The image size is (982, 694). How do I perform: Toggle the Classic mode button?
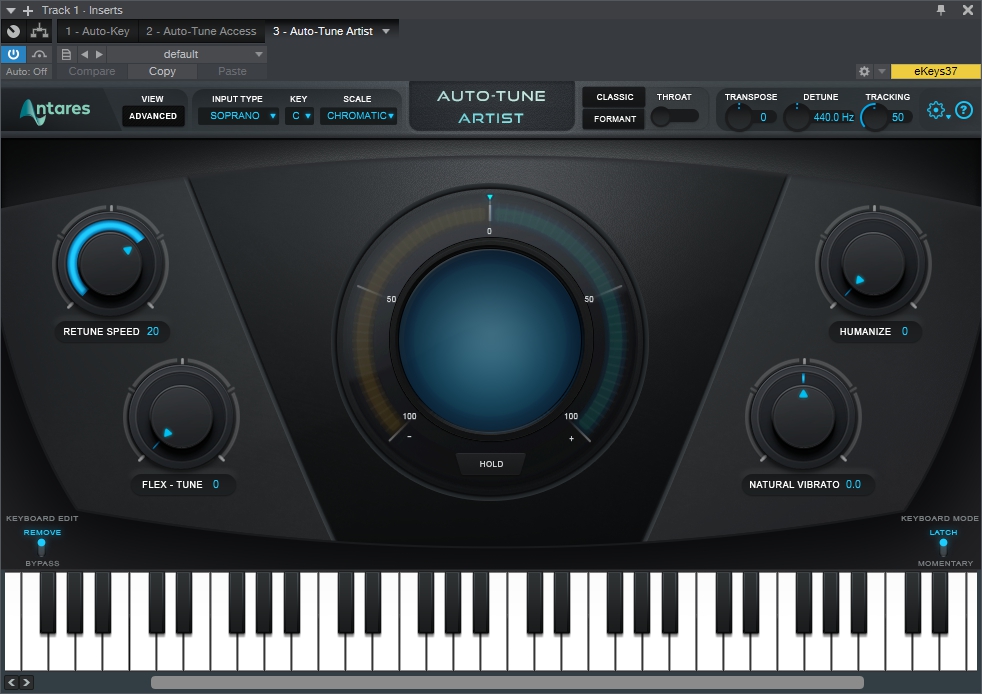pos(614,97)
